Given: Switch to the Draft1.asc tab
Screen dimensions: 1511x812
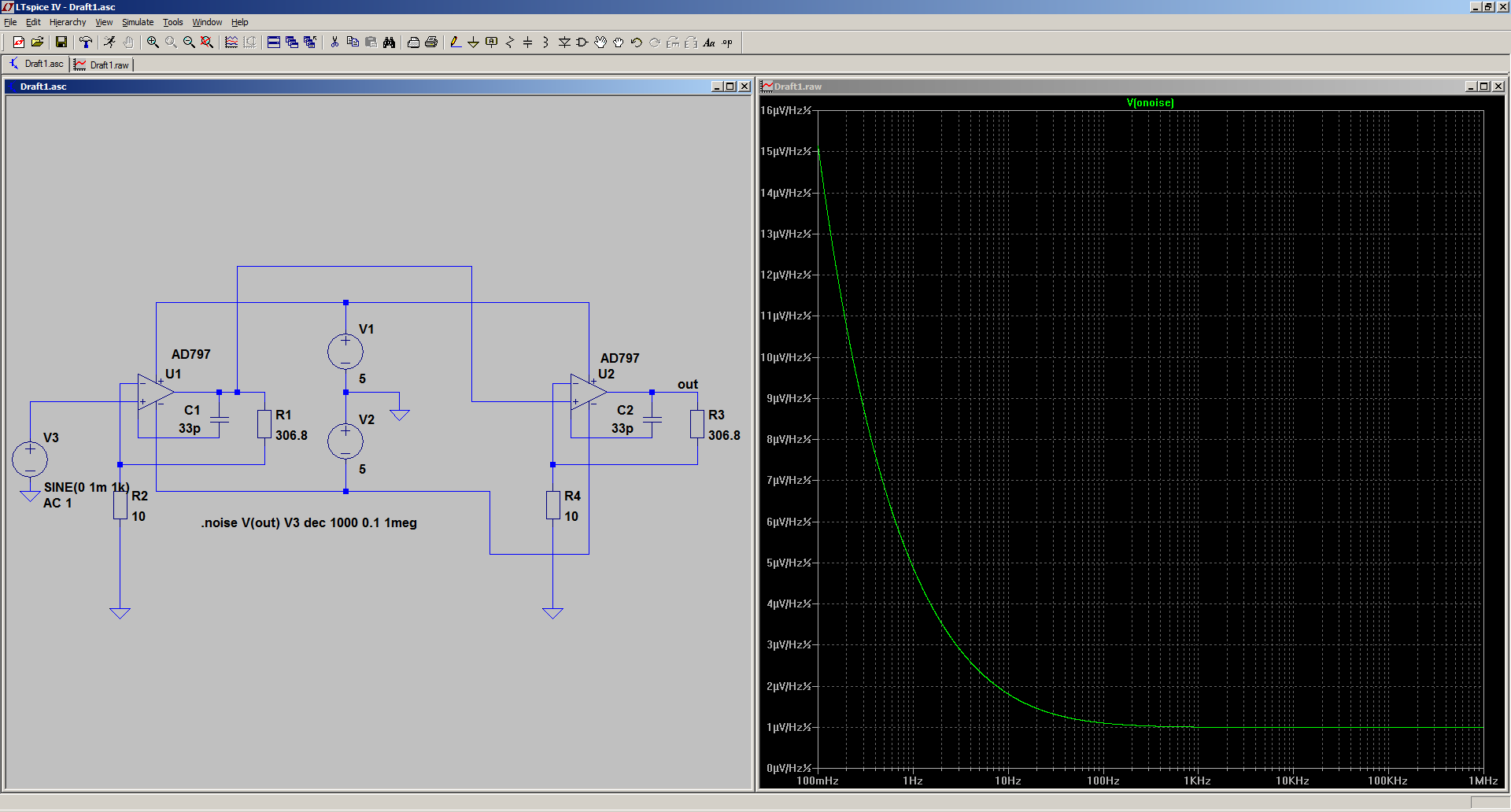Looking at the screenshot, I should pos(37,64).
